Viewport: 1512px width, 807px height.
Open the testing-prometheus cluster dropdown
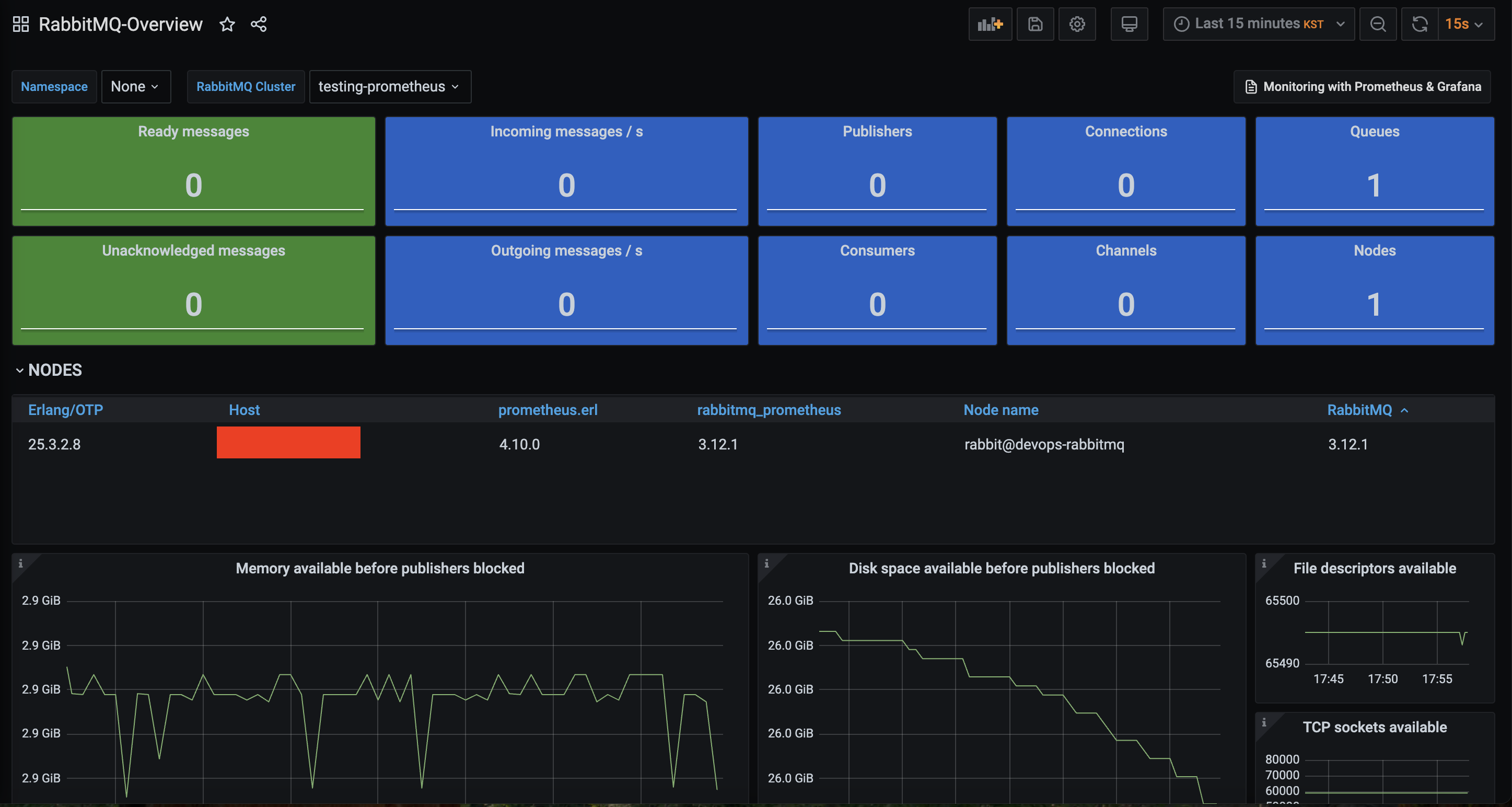pyautogui.click(x=389, y=86)
